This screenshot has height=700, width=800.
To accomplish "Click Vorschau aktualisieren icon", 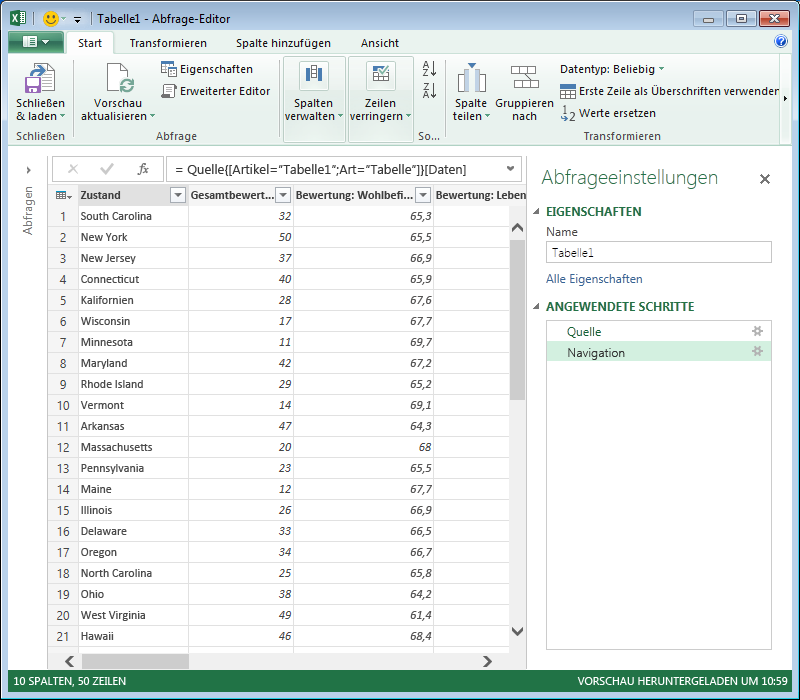I will click(118, 78).
